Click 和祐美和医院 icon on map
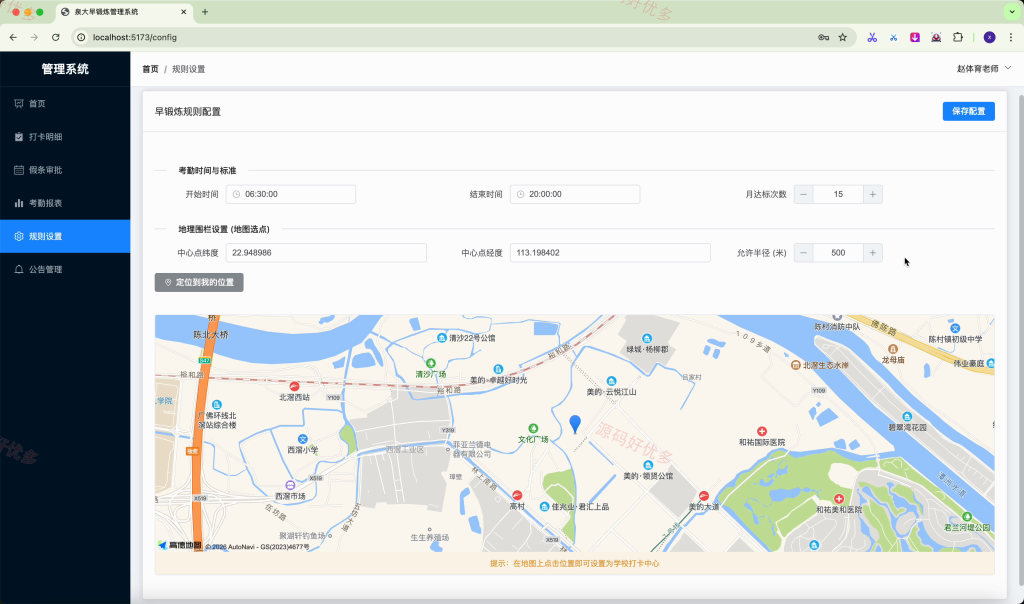The height and width of the screenshot is (604, 1024). pyautogui.click(x=839, y=498)
